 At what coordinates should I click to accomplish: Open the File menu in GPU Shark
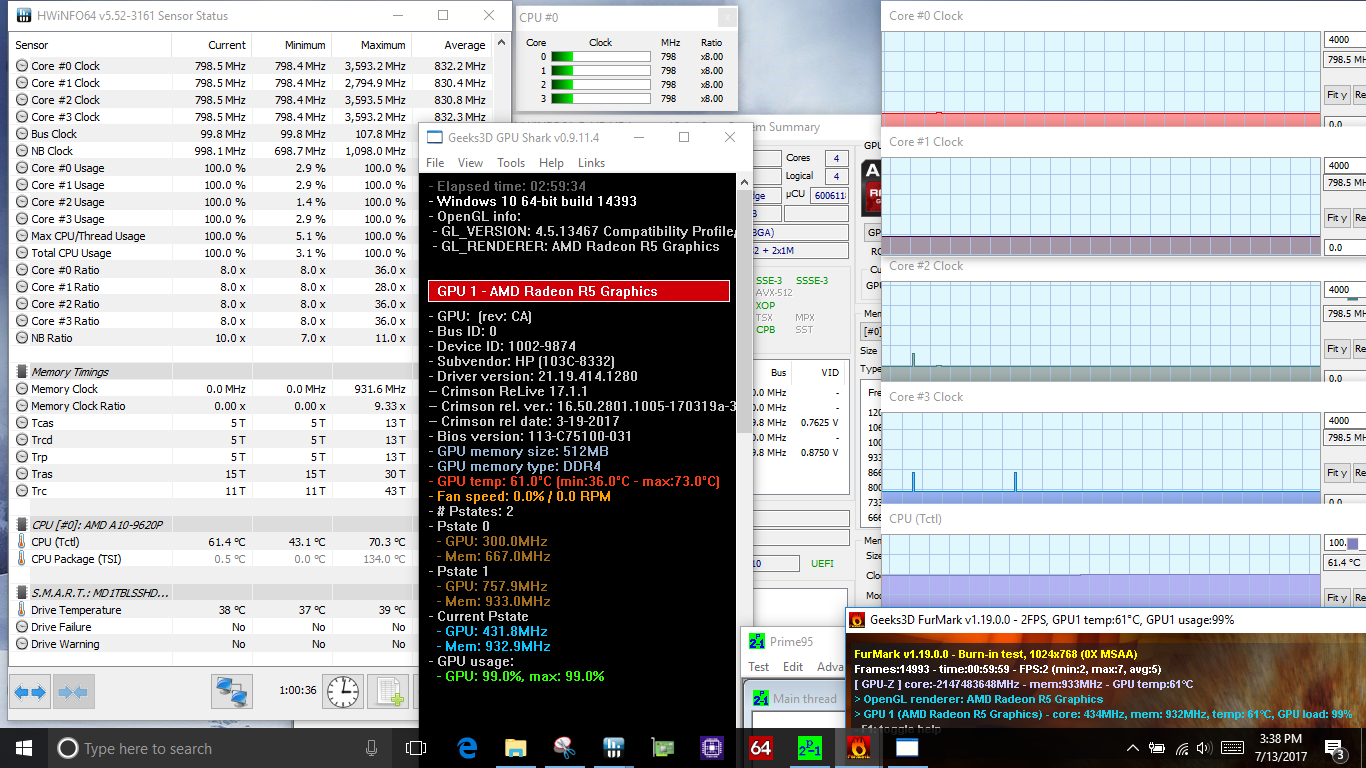click(x=435, y=163)
